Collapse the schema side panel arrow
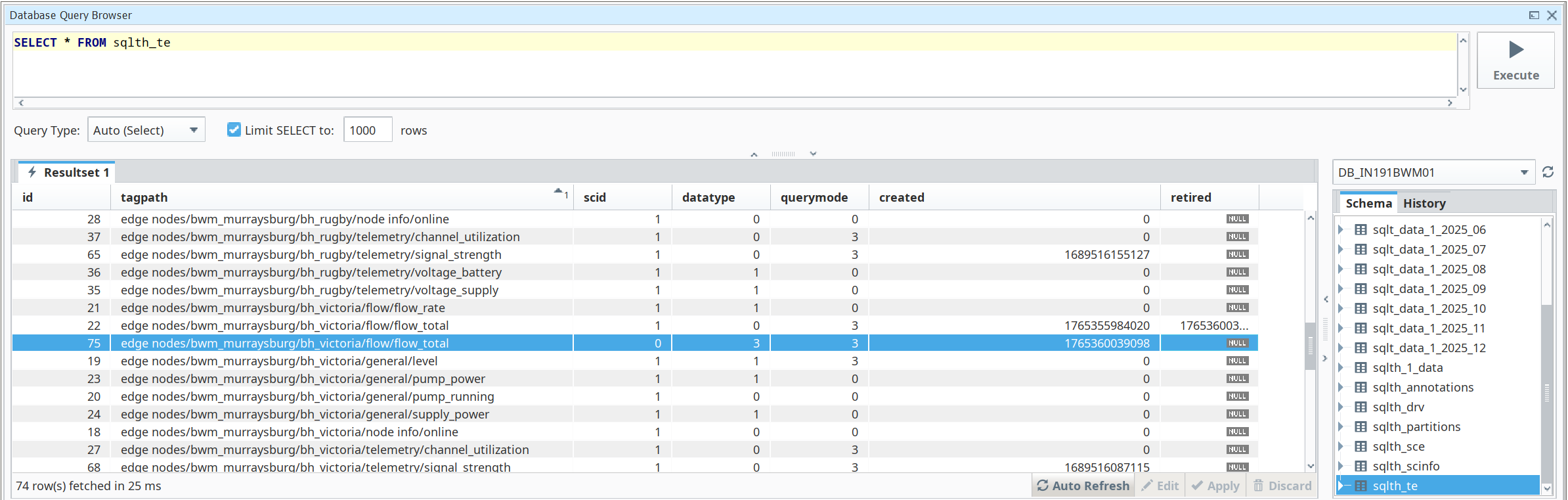Screen dimensions: 1568x500 (1326, 300)
